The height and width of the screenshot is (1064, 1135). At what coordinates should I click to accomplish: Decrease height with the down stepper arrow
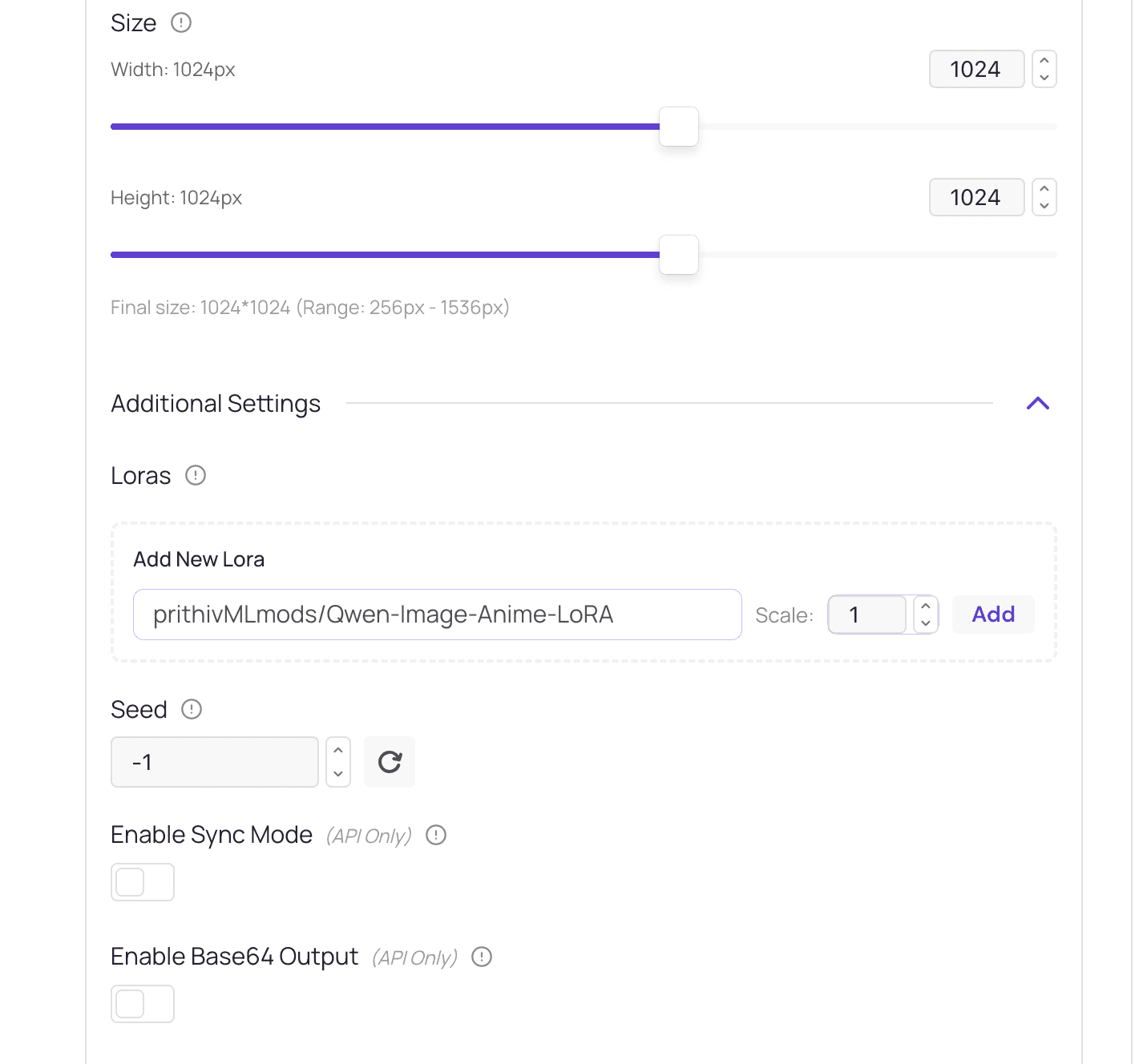click(1044, 206)
